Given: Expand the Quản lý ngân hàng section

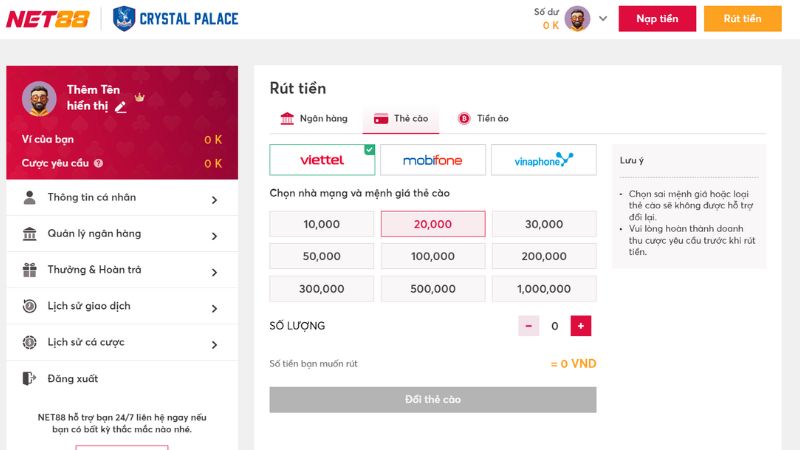Looking at the screenshot, I should click(x=214, y=235).
